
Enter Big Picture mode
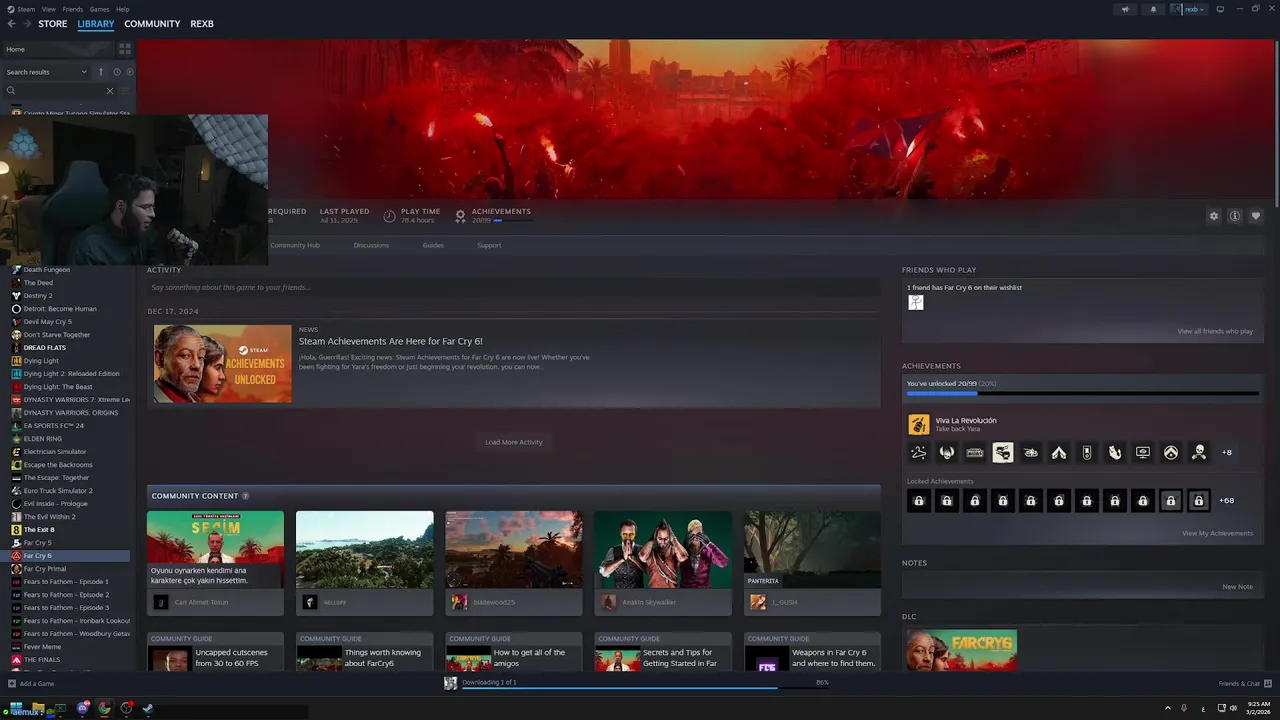tap(1220, 9)
